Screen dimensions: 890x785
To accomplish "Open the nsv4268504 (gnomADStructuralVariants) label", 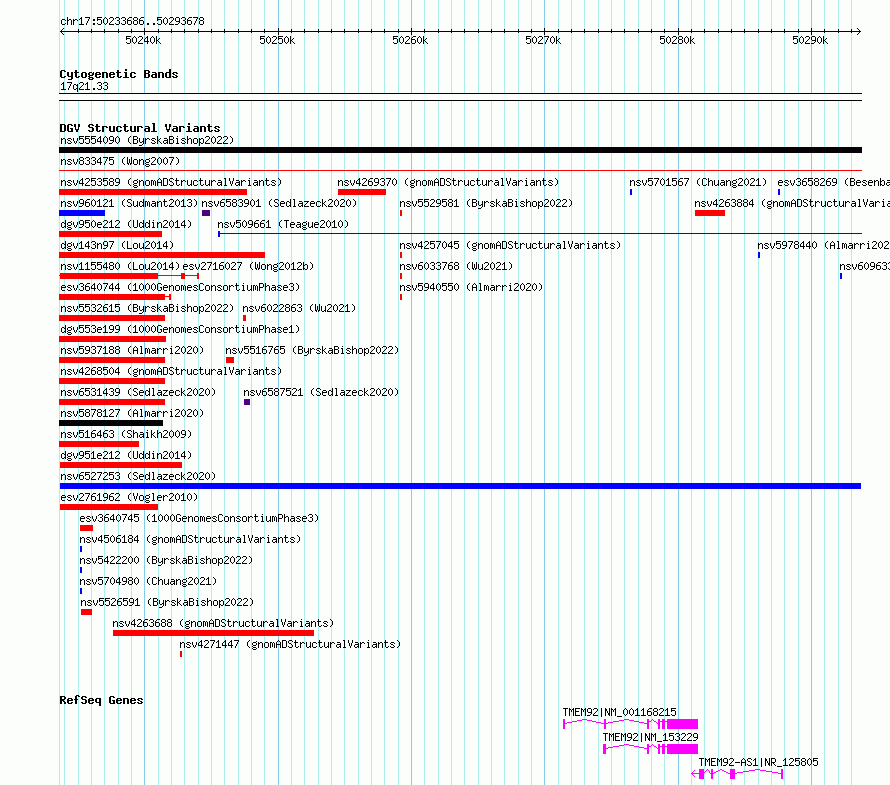I will coord(171,371).
